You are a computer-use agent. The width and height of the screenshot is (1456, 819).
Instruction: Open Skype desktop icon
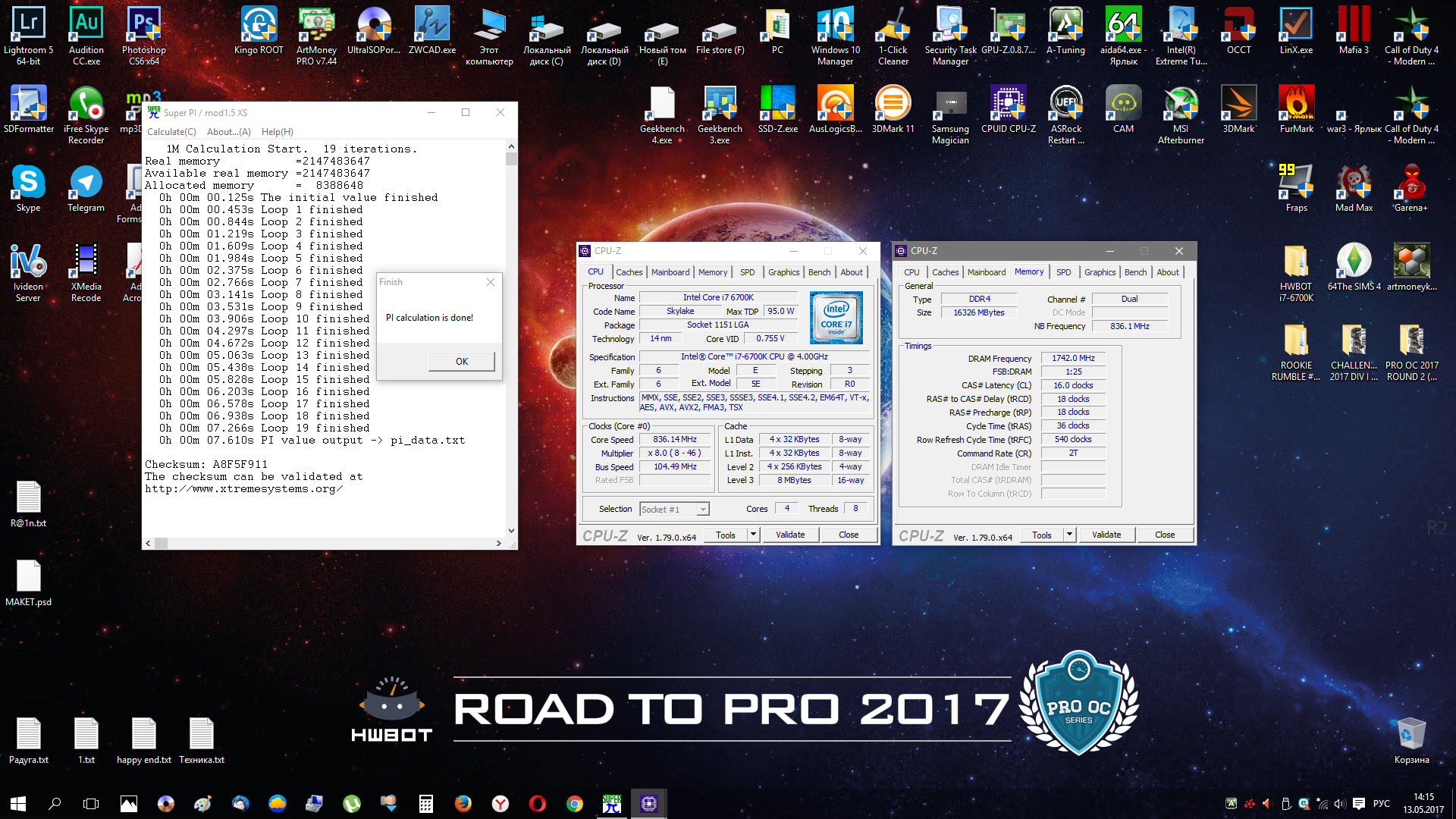(28, 188)
